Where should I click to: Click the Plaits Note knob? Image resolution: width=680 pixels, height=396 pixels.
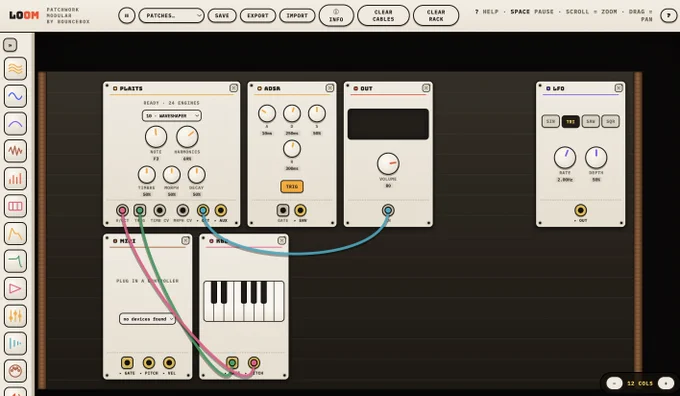click(x=156, y=137)
